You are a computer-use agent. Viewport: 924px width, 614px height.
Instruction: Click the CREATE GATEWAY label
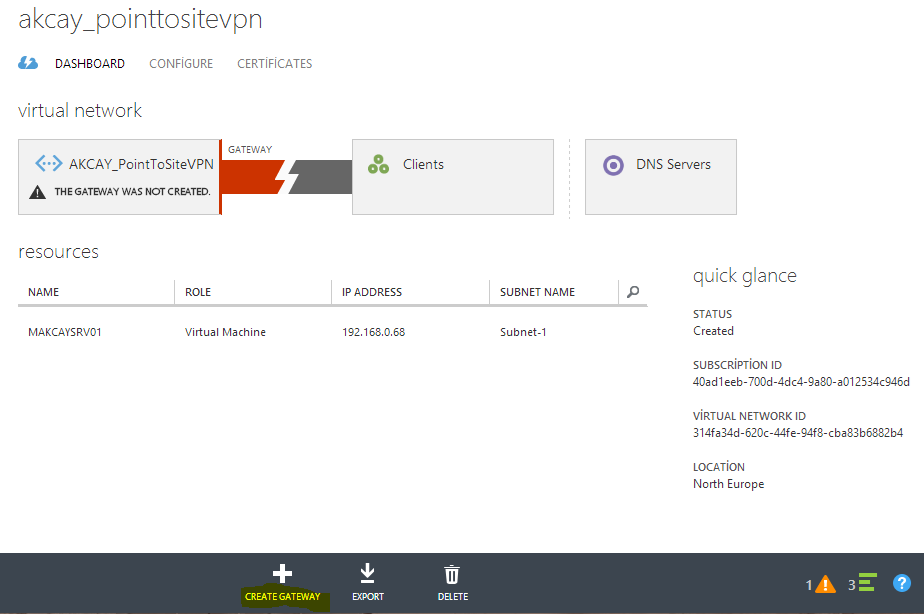(x=283, y=597)
